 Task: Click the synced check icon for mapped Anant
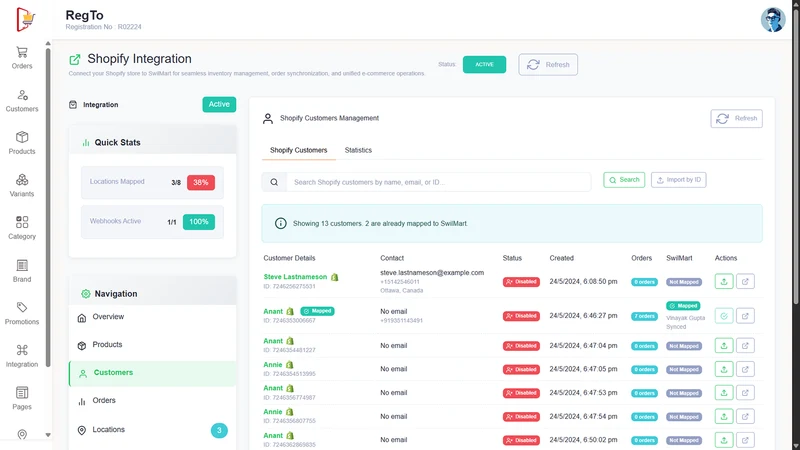pos(723,316)
